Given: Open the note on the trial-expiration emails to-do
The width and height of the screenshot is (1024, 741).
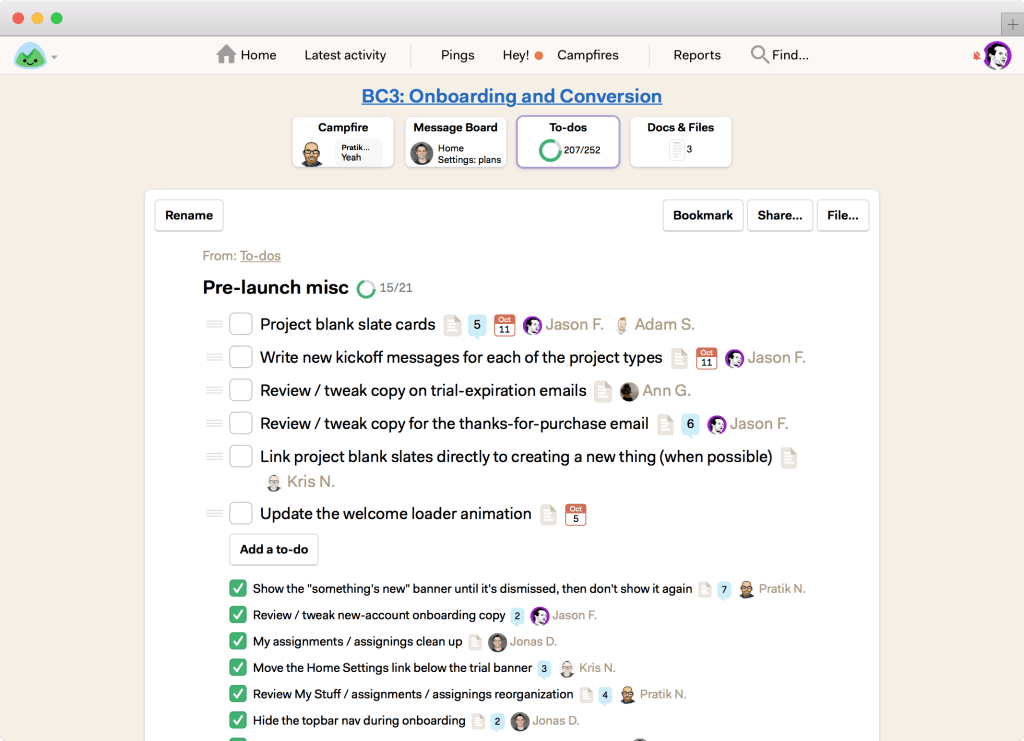Looking at the screenshot, I should [x=602, y=390].
